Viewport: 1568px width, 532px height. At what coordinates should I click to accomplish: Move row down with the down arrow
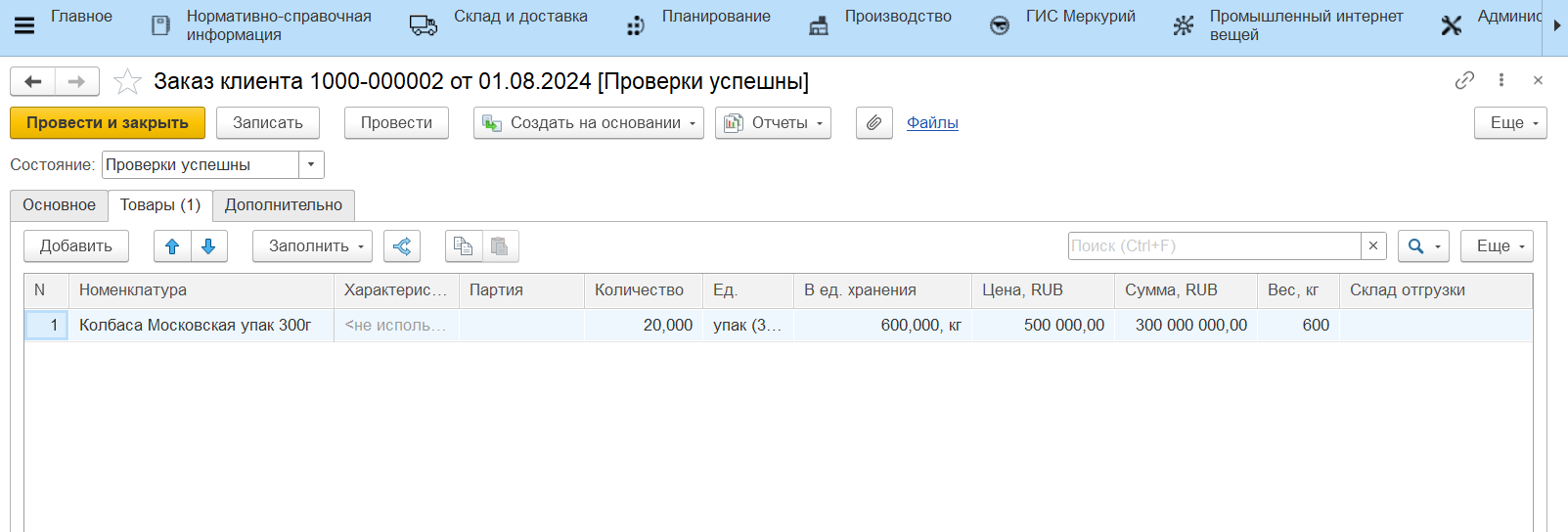[208, 246]
